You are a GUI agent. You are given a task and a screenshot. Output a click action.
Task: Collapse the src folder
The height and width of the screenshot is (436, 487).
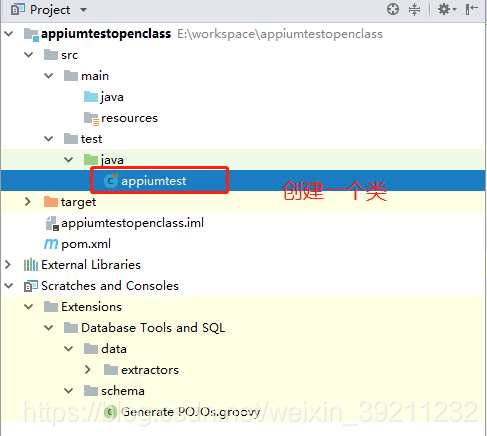pos(29,55)
